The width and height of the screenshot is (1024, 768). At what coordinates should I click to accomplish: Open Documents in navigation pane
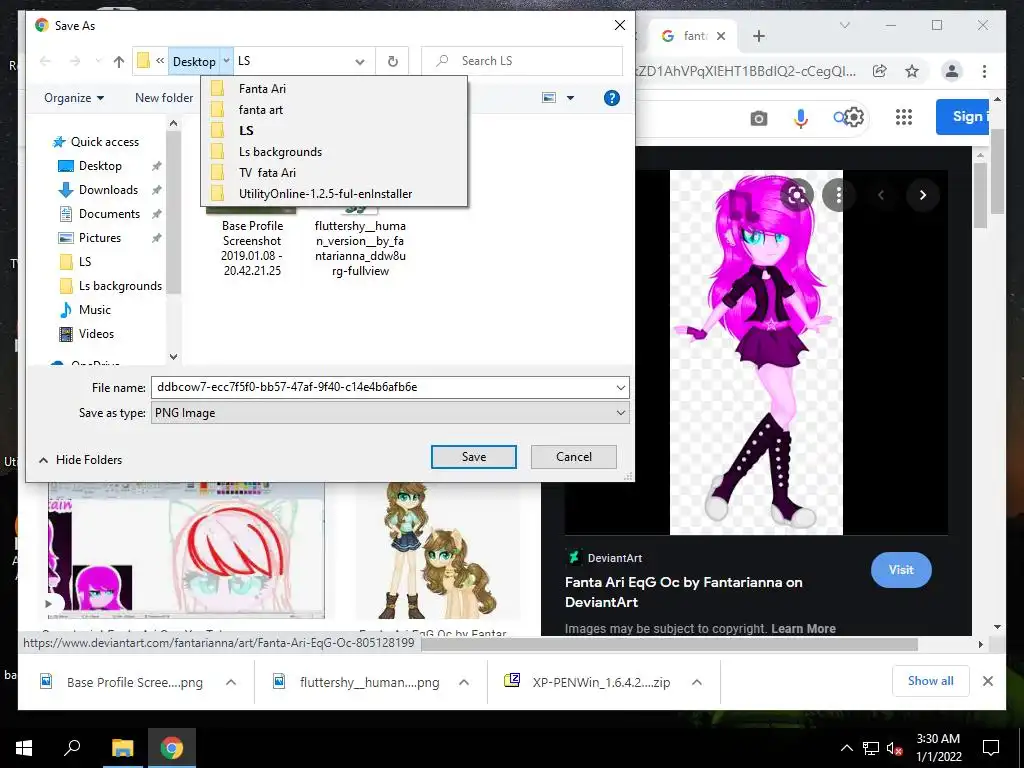tap(109, 214)
